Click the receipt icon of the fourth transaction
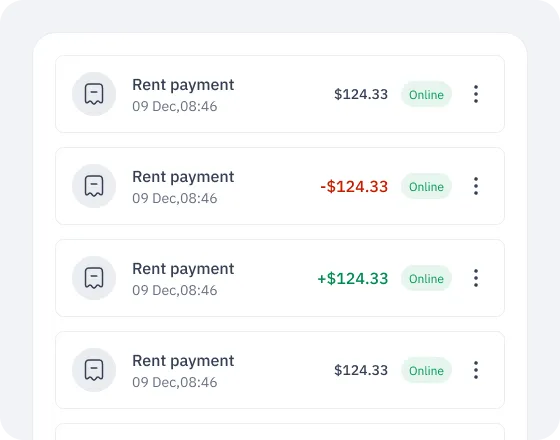The height and width of the screenshot is (440, 560). pos(94,370)
